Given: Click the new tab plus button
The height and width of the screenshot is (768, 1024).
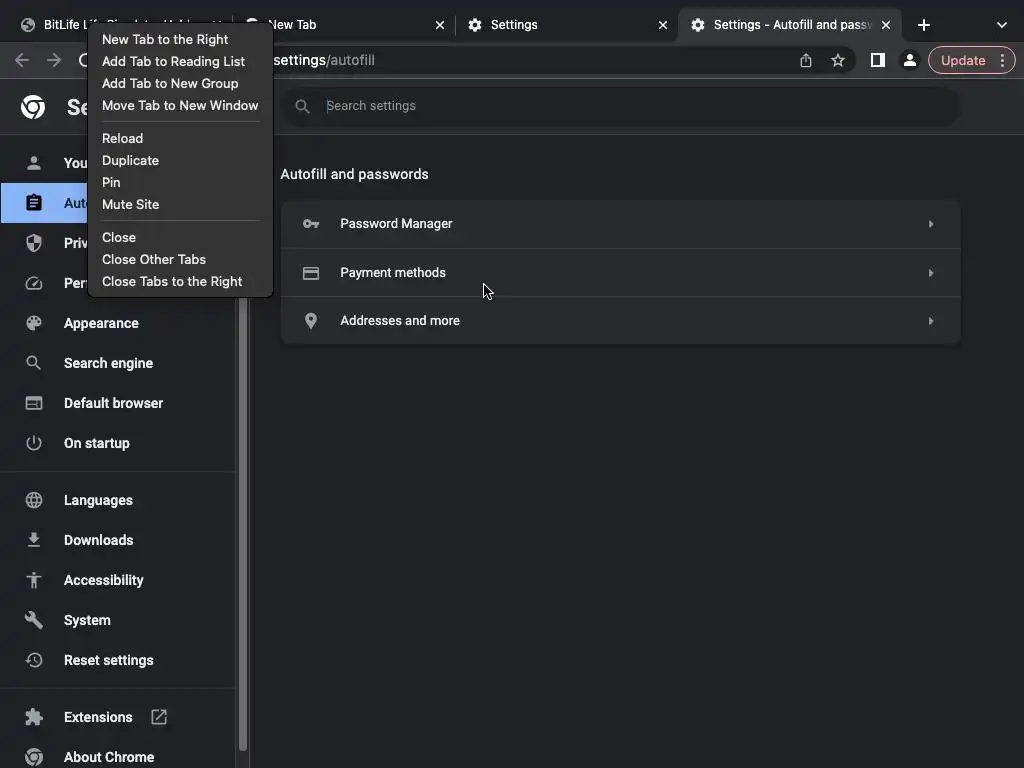Looking at the screenshot, I should point(924,25).
